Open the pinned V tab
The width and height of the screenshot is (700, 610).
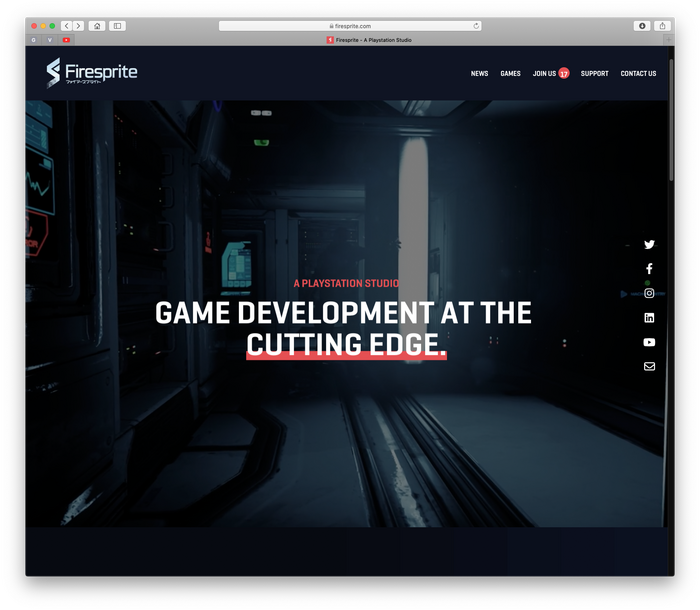click(50, 40)
